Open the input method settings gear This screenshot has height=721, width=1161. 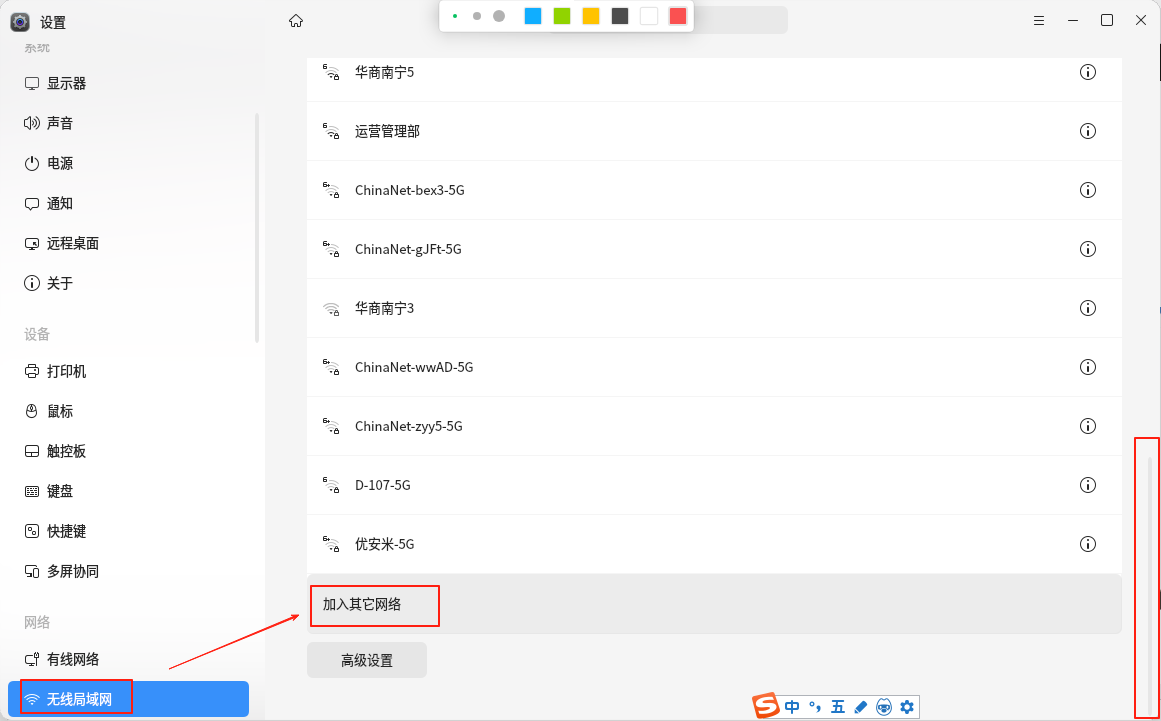[x=907, y=707]
